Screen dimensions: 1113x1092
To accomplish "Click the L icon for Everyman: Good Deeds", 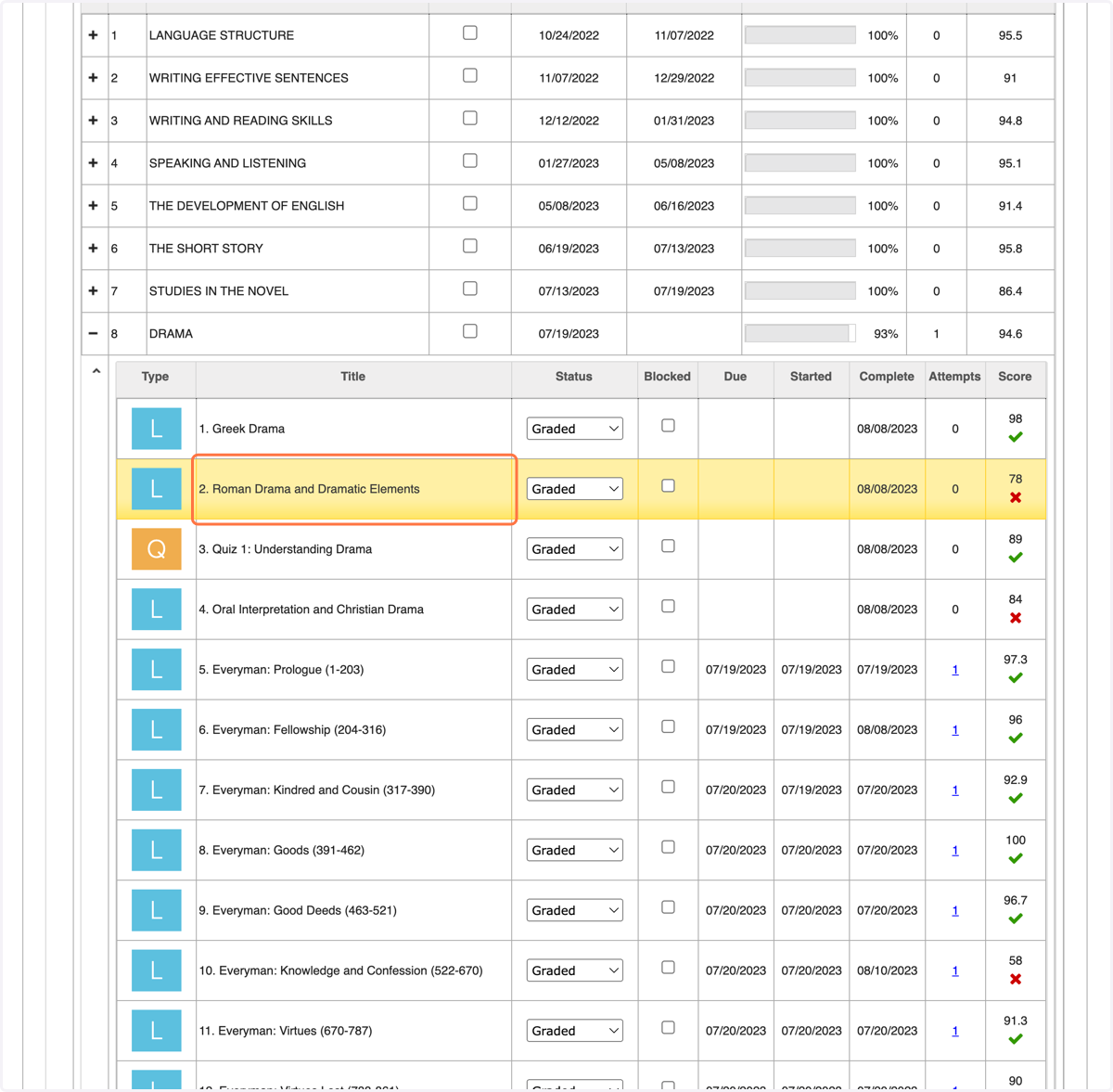I will [x=156, y=910].
